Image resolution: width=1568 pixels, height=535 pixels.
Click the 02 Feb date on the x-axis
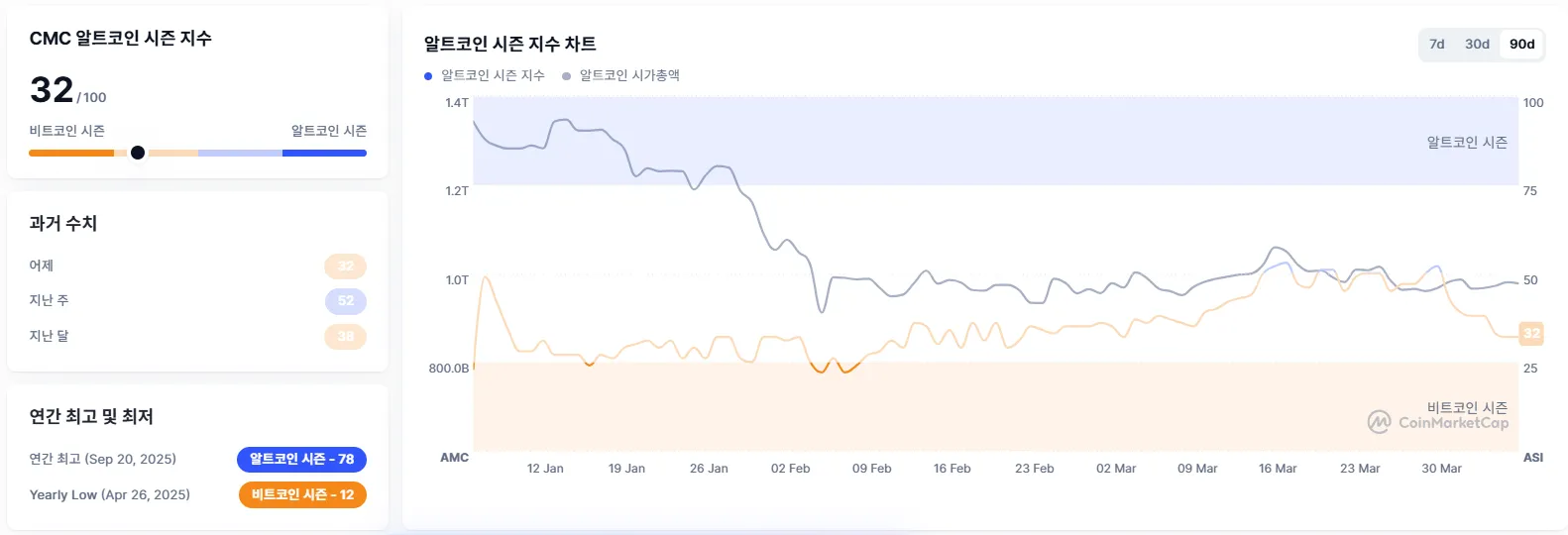click(x=790, y=469)
